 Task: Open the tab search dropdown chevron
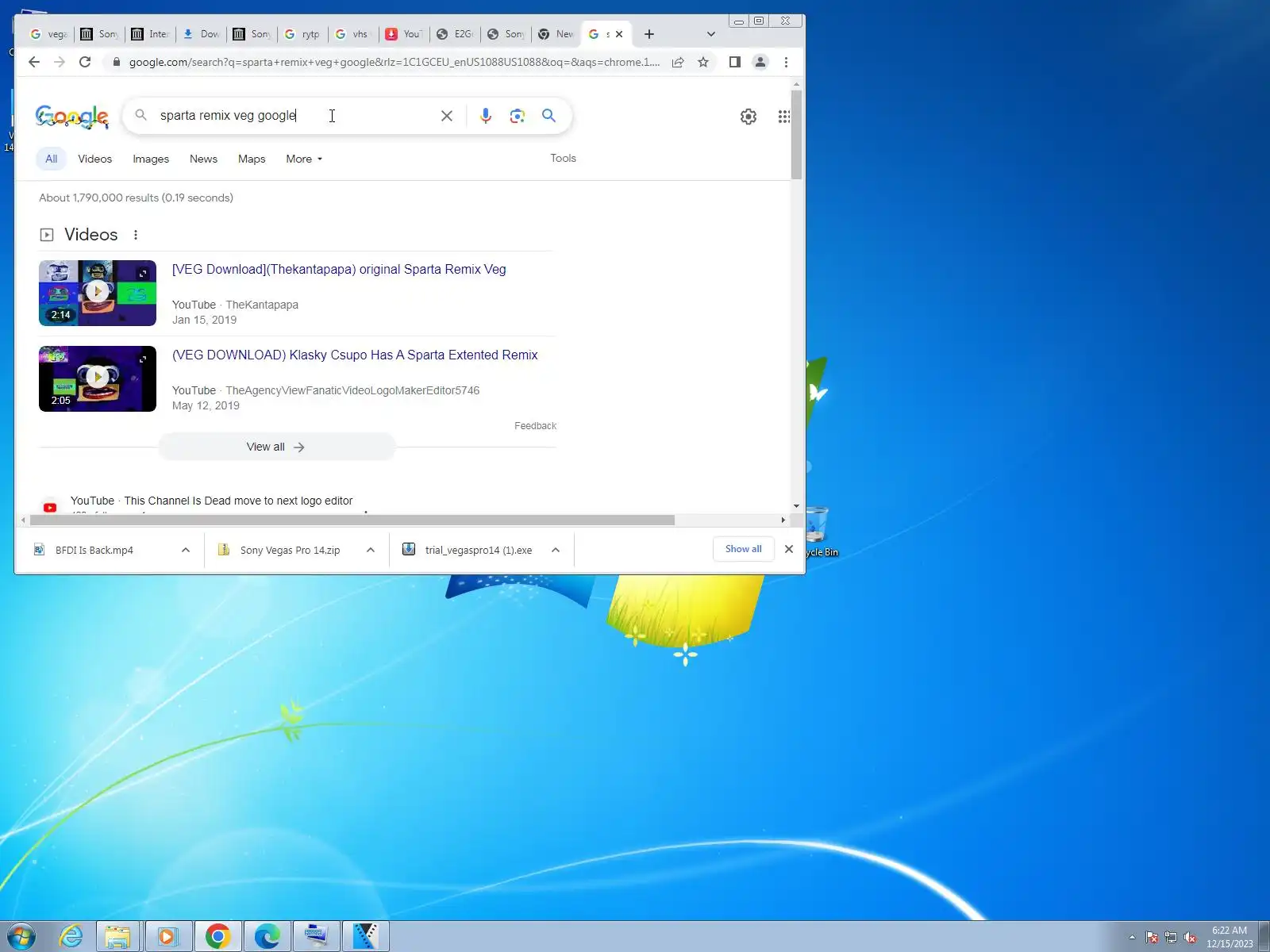[711, 34]
